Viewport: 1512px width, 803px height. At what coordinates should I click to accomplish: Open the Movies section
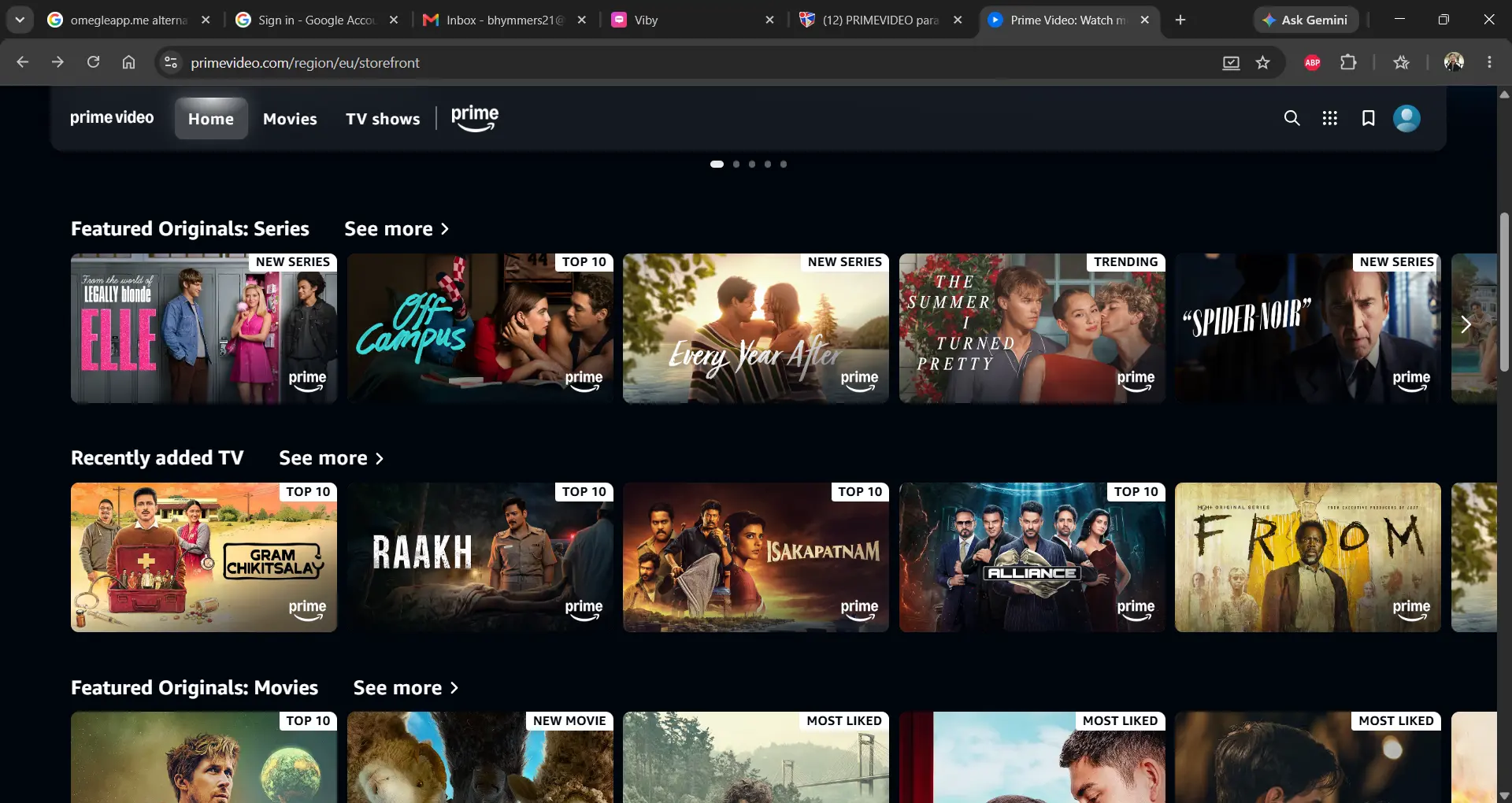pos(290,119)
